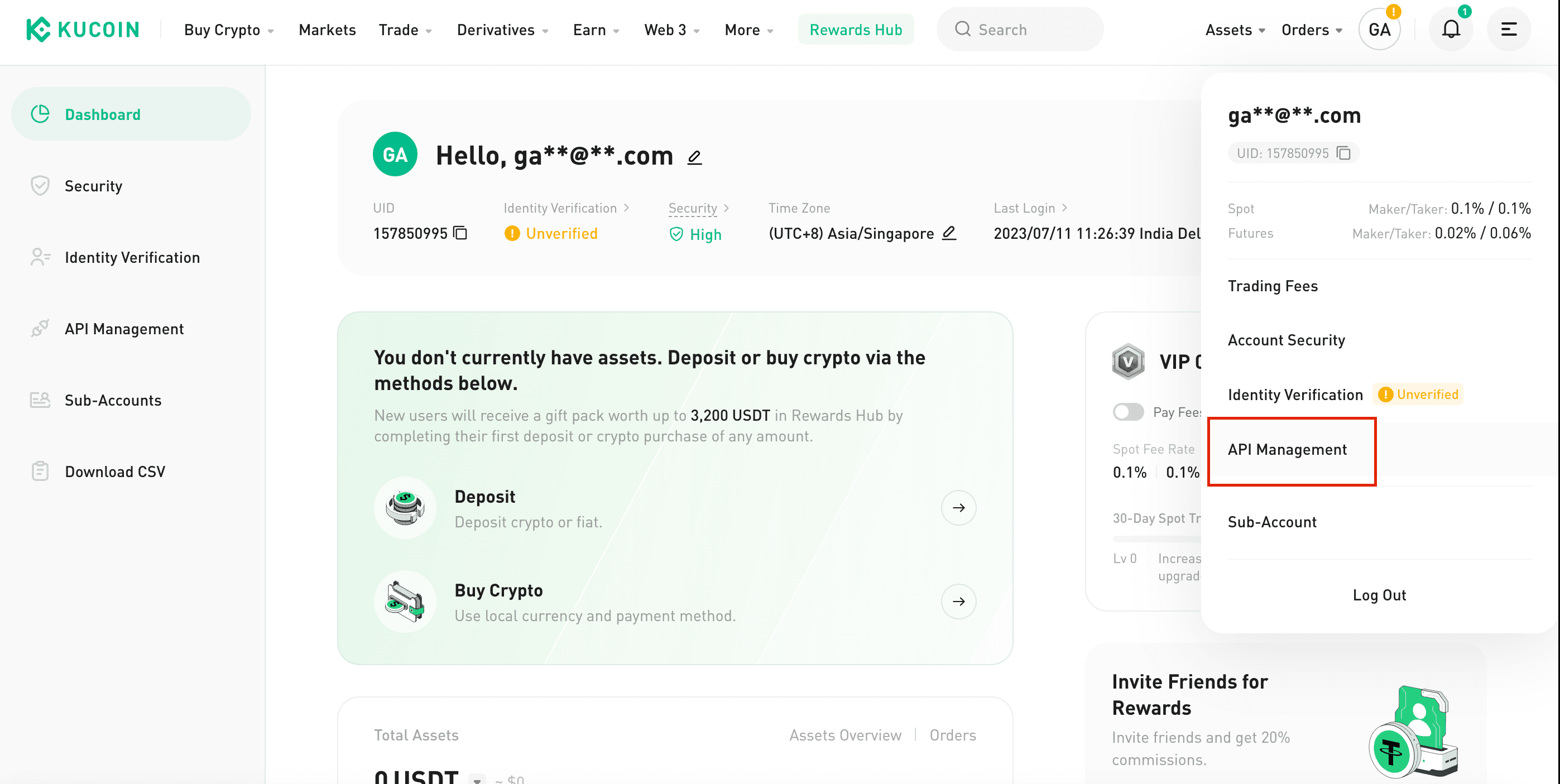Click the Security header link
This screenshot has height=784, width=1560.
(x=698, y=208)
